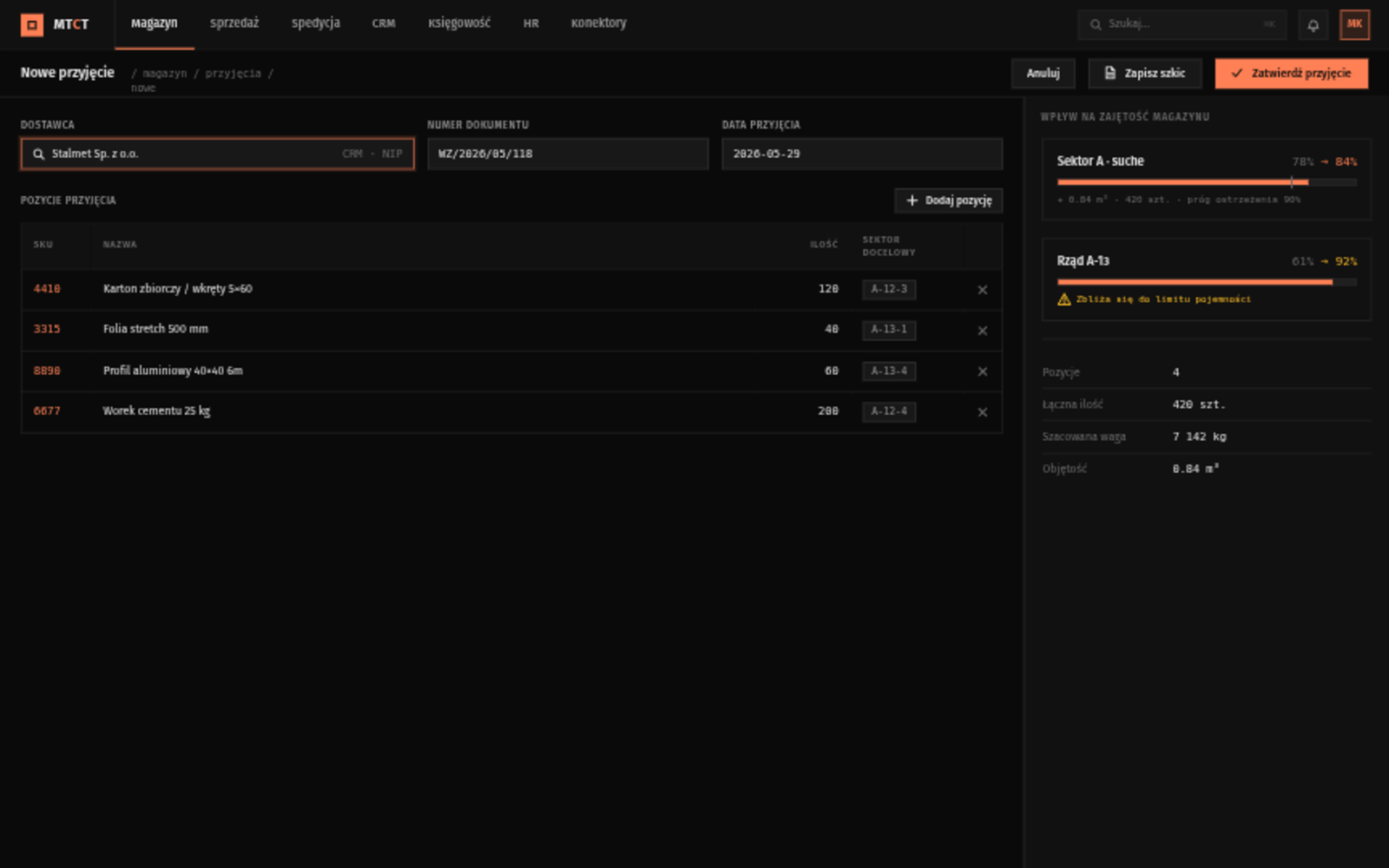The width and height of the screenshot is (1389, 868).
Task: Click the Dostawca supplier field
Action: 217,154
